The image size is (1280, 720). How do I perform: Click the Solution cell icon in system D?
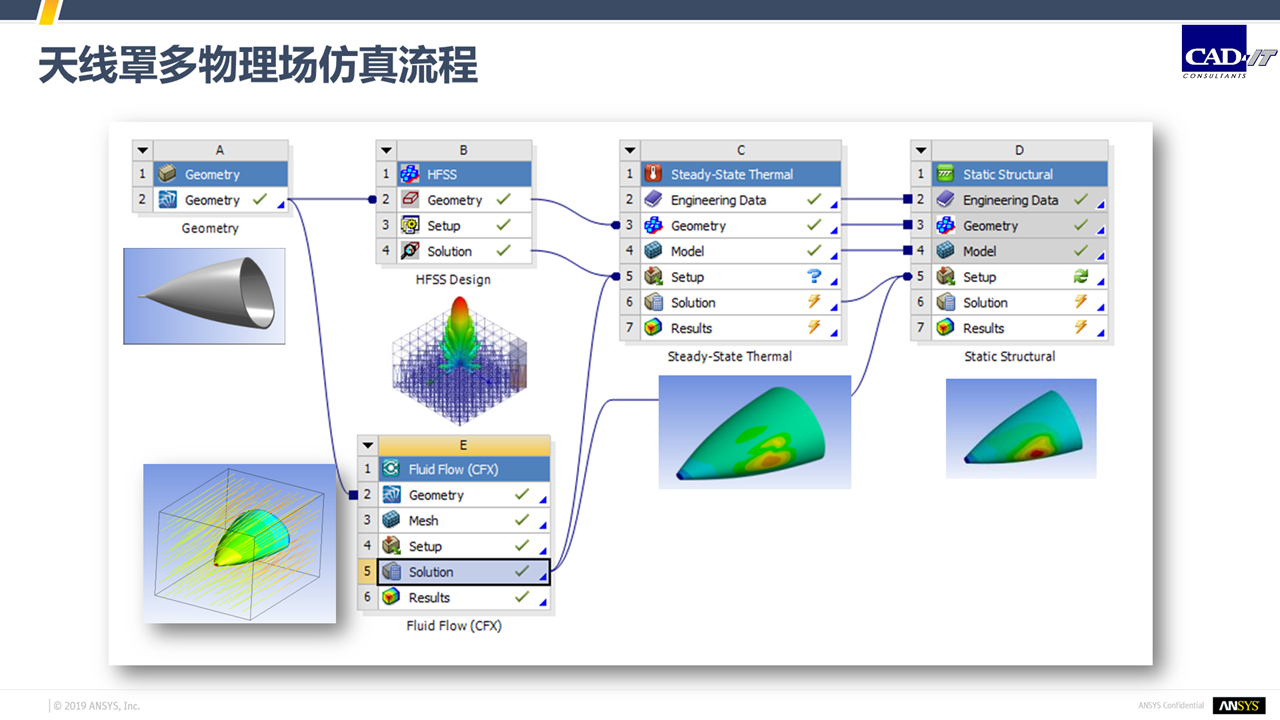[945, 302]
